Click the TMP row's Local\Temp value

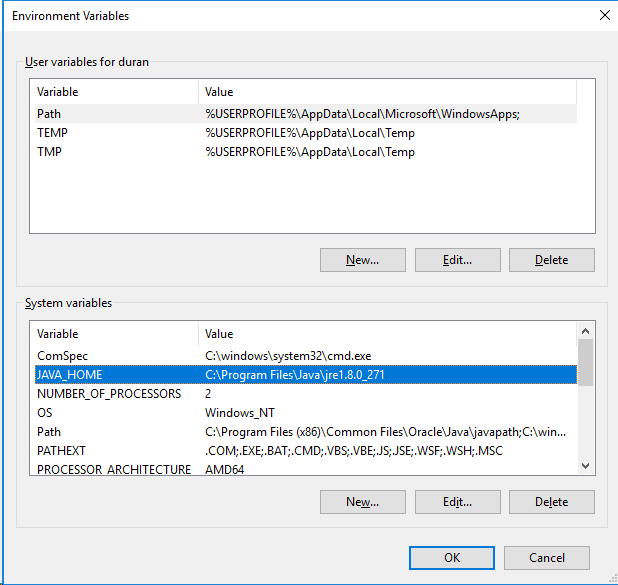pos(310,152)
